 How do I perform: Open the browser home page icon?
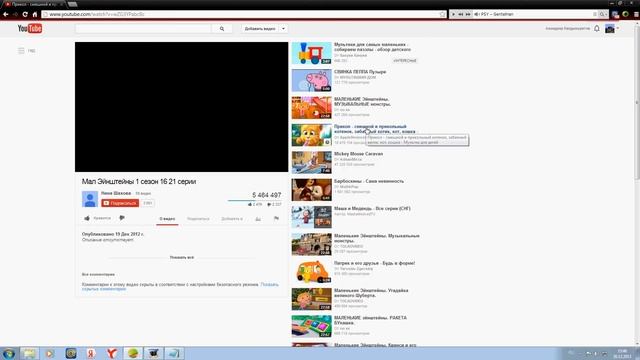click(35, 14)
